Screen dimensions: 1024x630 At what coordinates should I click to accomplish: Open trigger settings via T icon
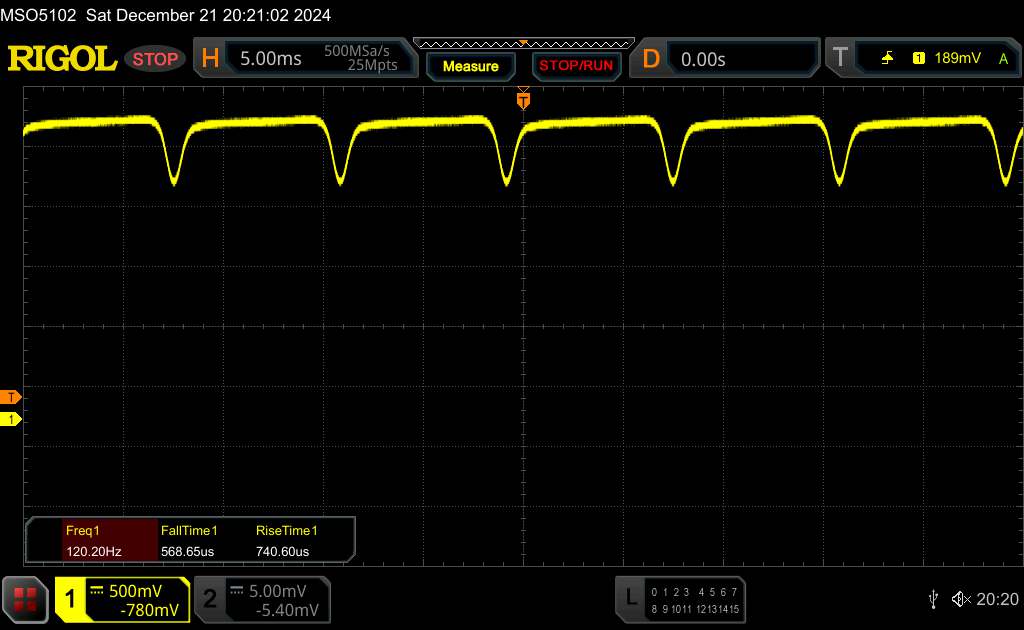(840, 59)
